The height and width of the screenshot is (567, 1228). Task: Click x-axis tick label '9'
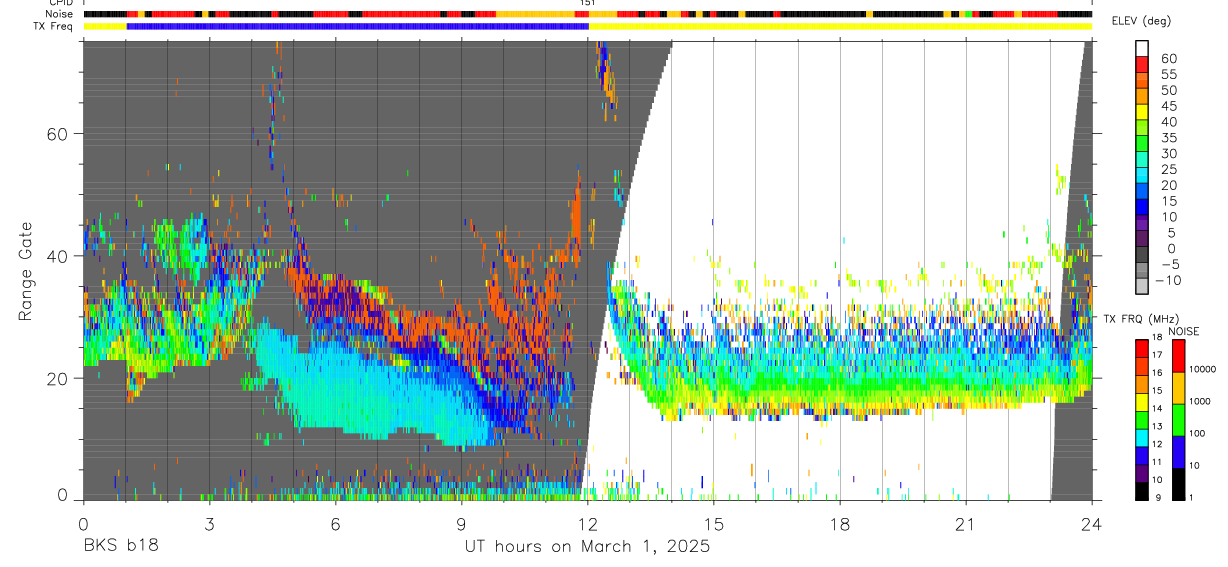461,524
